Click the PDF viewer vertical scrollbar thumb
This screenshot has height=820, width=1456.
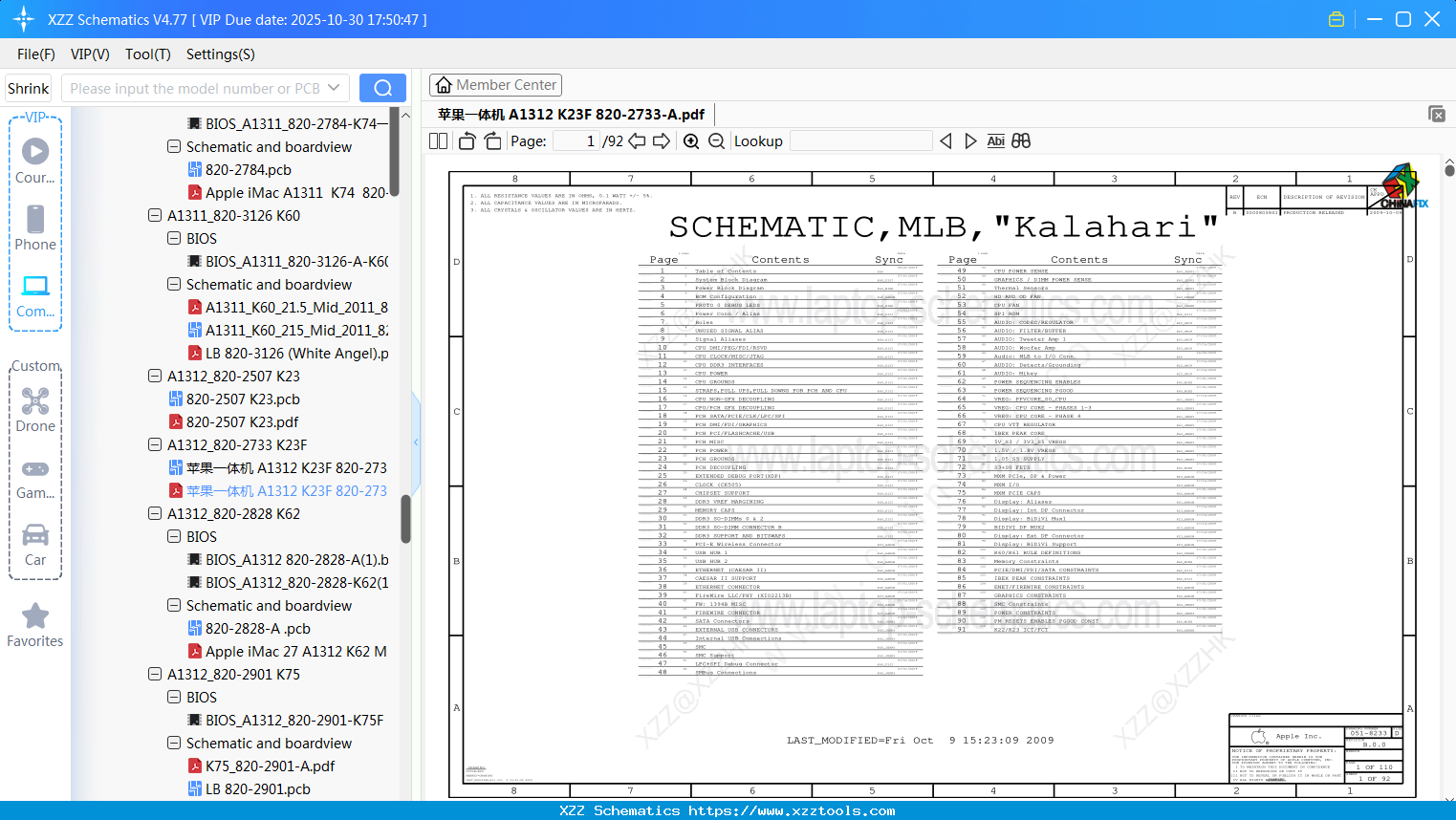[1449, 170]
